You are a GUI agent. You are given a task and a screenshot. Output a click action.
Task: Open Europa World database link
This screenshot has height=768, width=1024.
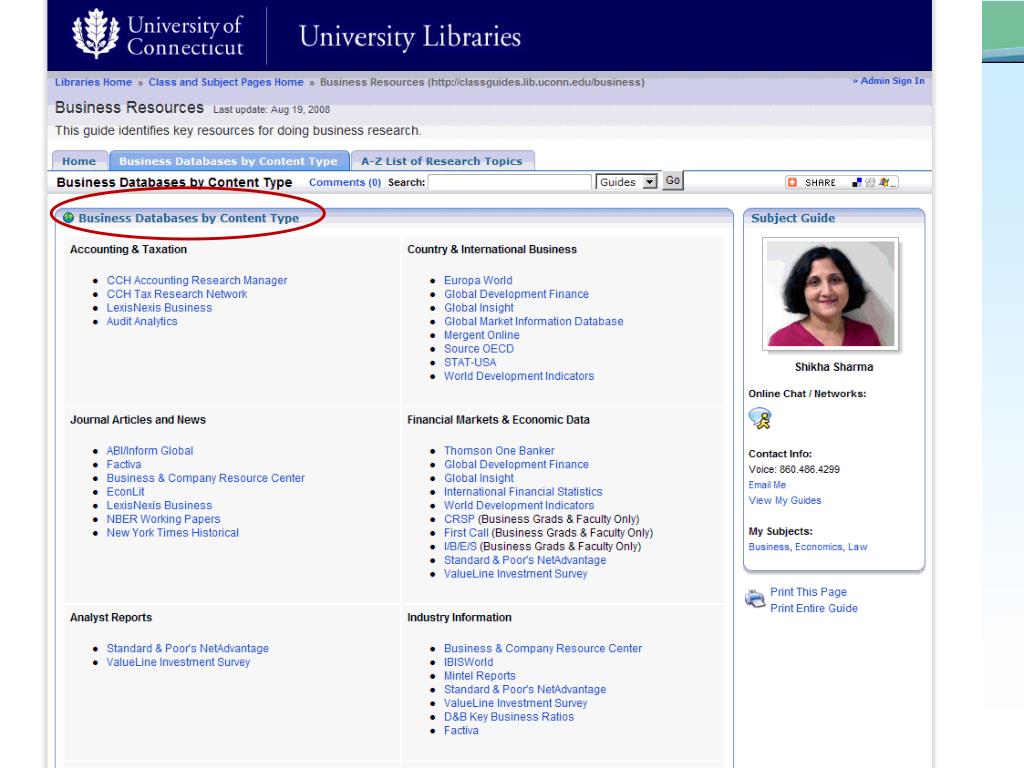click(478, 280)
